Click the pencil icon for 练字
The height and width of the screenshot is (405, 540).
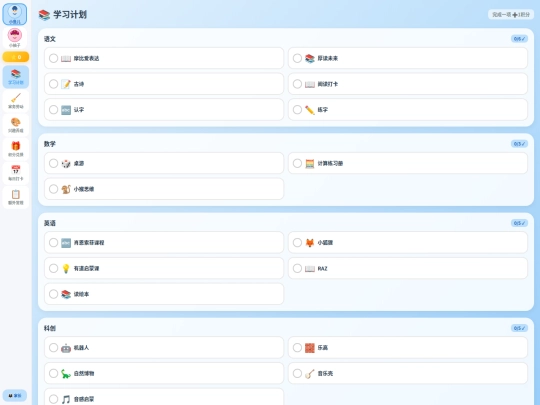tap(310, 110)
